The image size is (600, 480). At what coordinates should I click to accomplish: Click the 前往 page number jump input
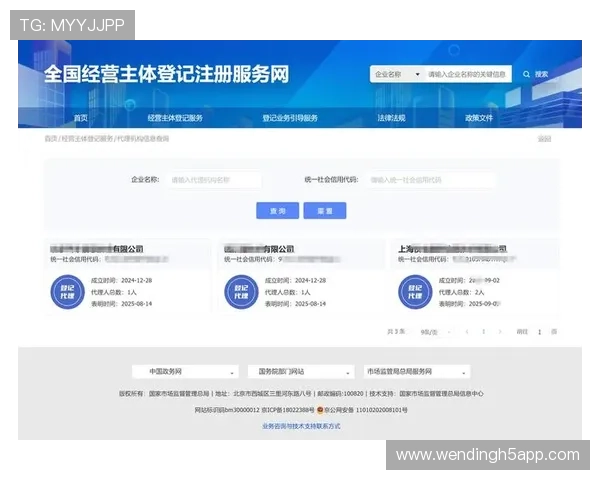click(540, 332)
